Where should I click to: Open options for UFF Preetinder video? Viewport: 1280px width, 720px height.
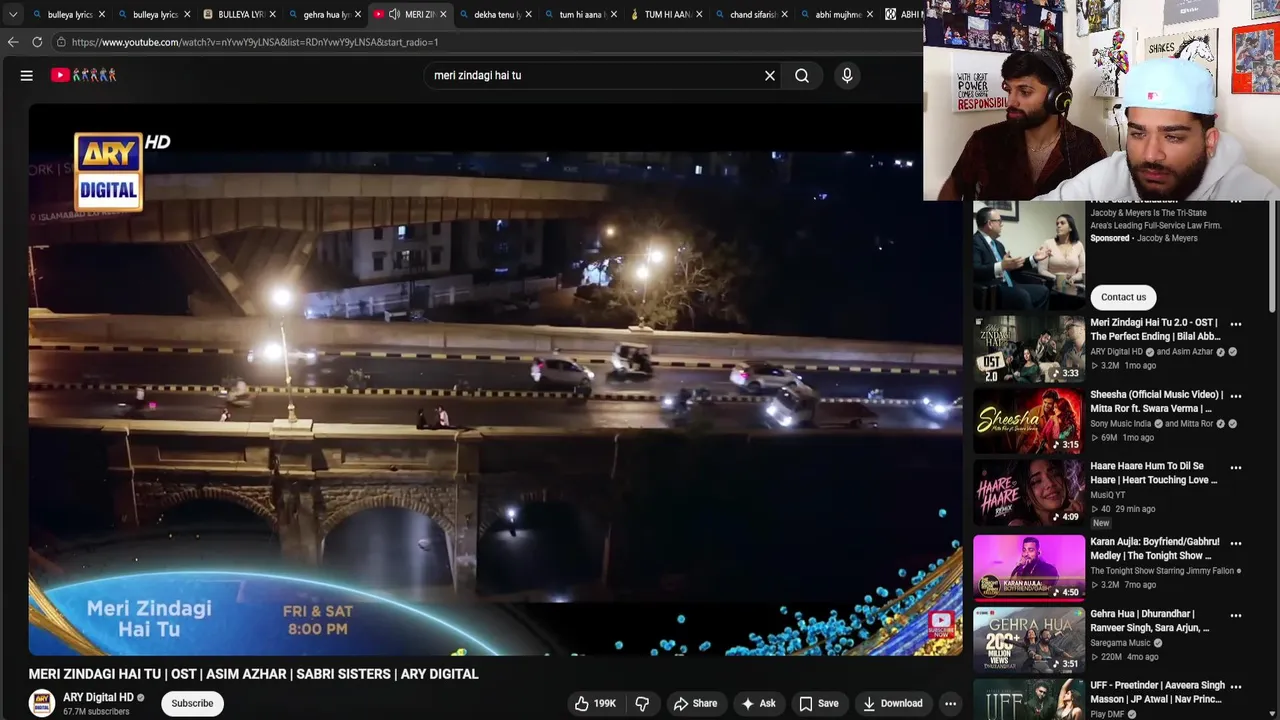1236,687
